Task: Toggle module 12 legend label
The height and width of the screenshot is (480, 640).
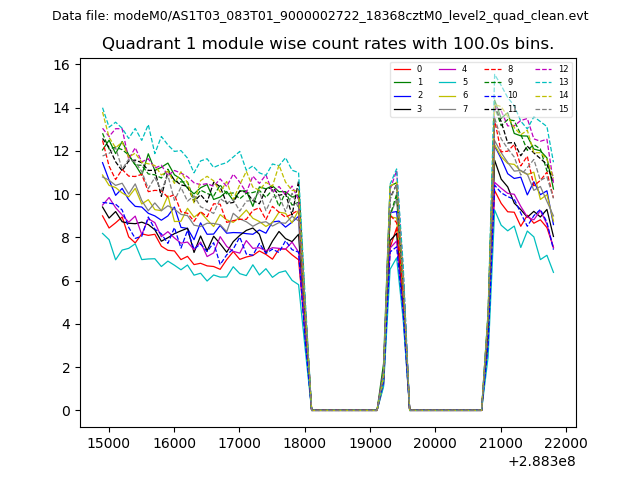Action: pyautogui.click(x=563, y=69)
